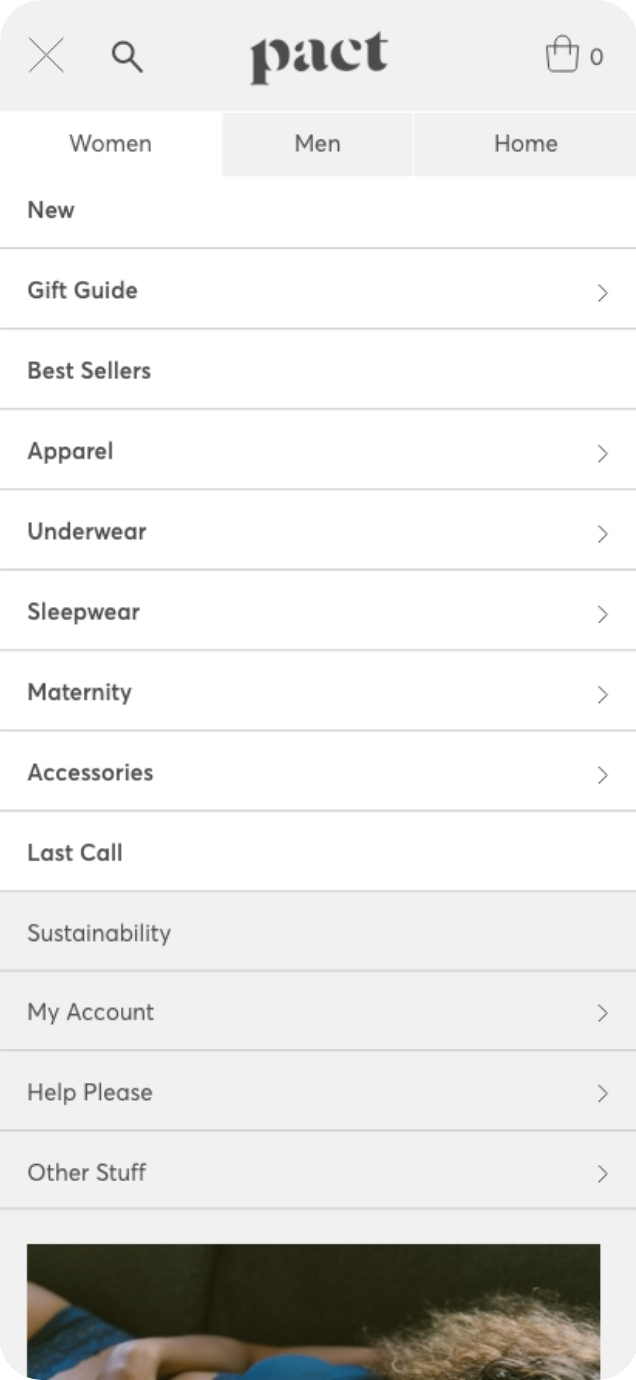Expand the Sleepwear category arrow

pyautogui.click(x=602, y=614)
